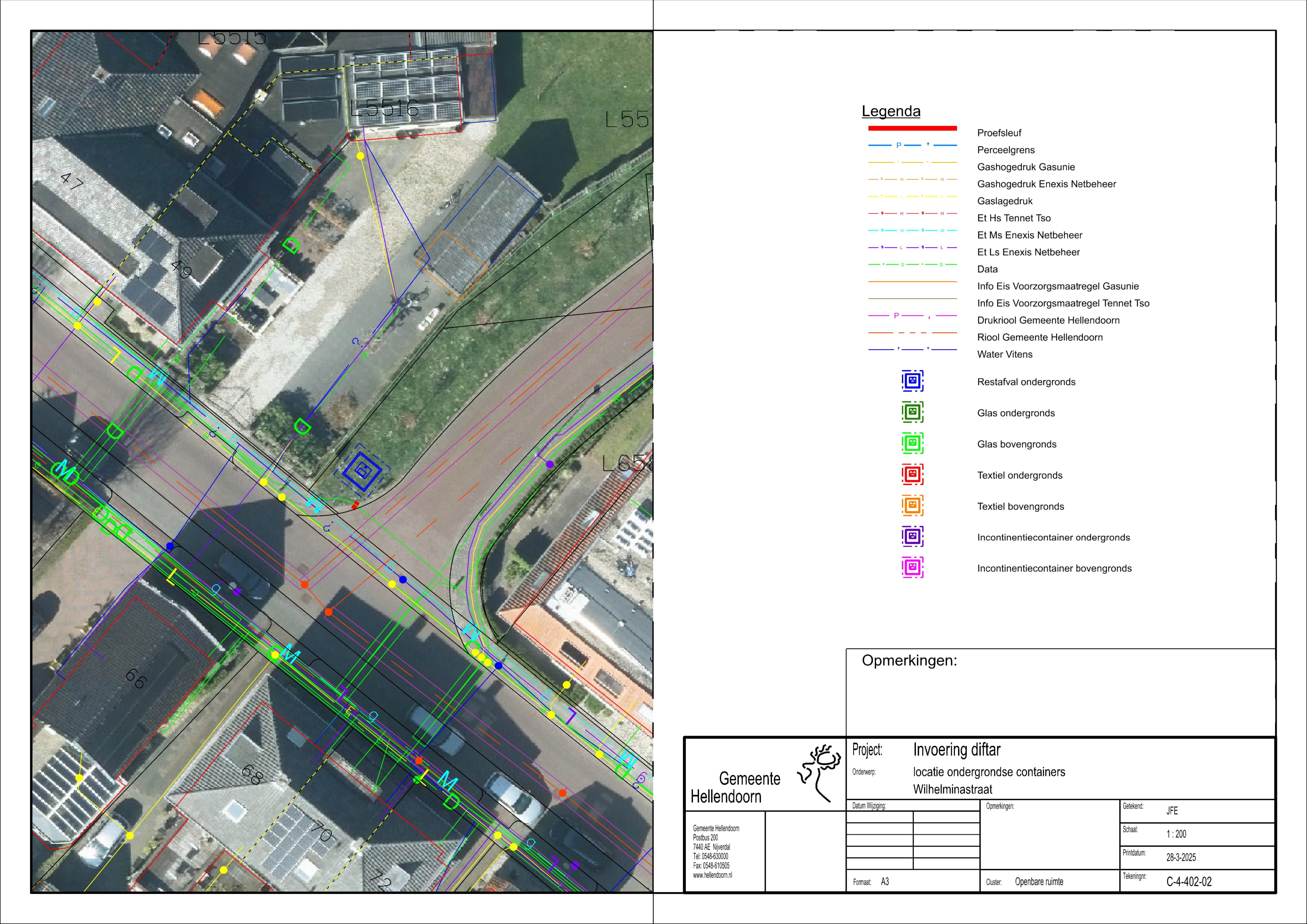Click the dark green Glas ondergronds icon
This screenshot has width=1307, height=924.
click(912, 412)
